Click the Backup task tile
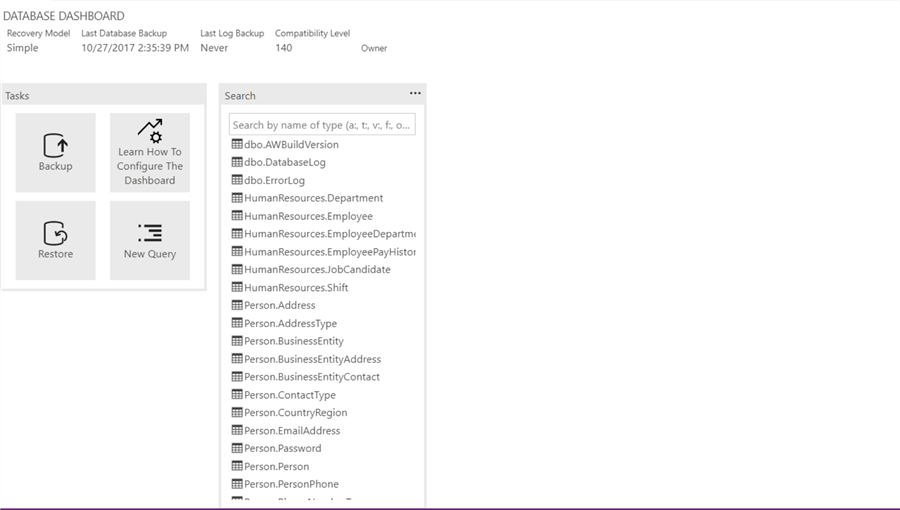Image resolution: width=900 pixels, height=510 pixels. (56, 153)
